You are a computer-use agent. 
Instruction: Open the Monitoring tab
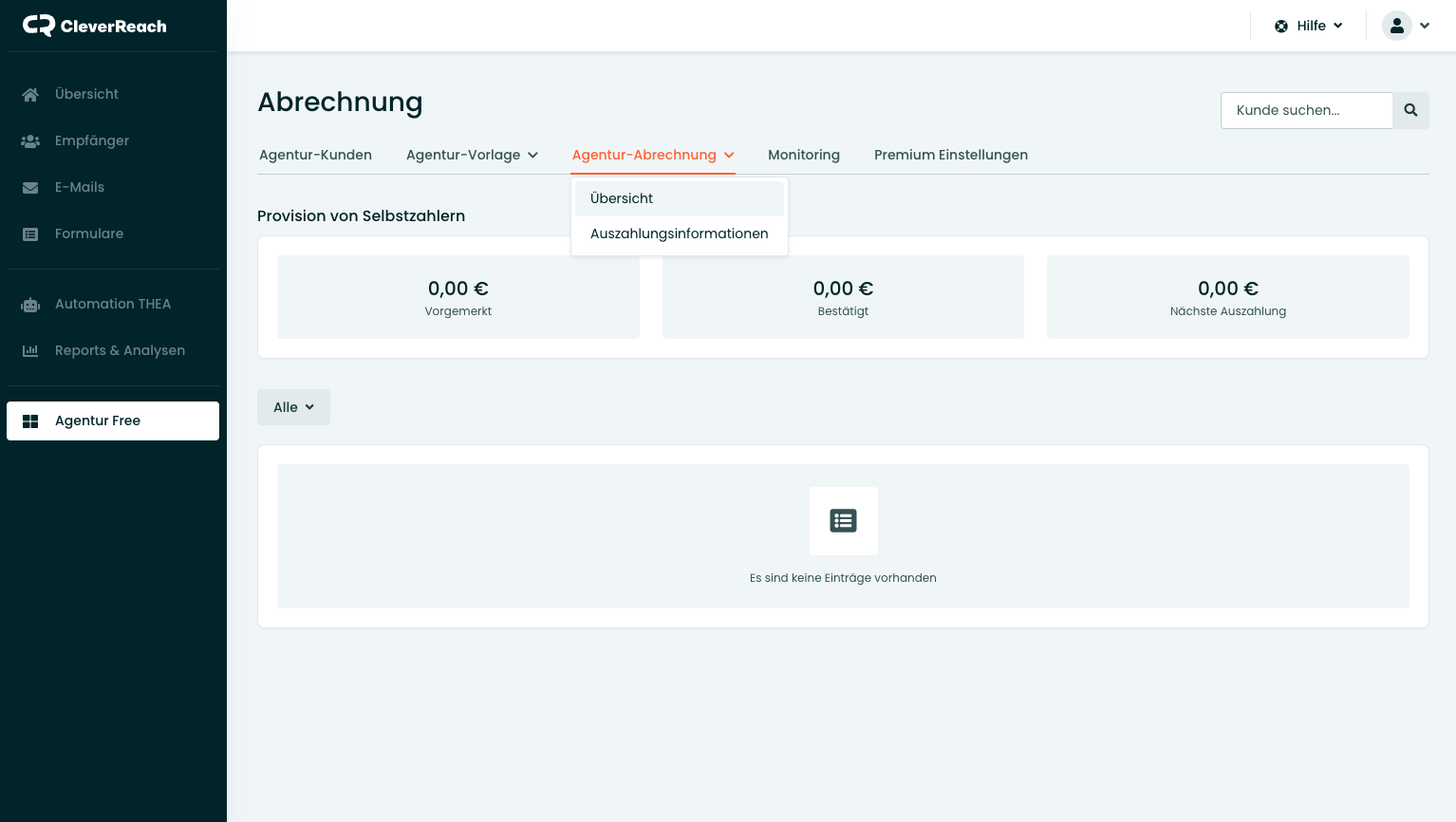803,155
